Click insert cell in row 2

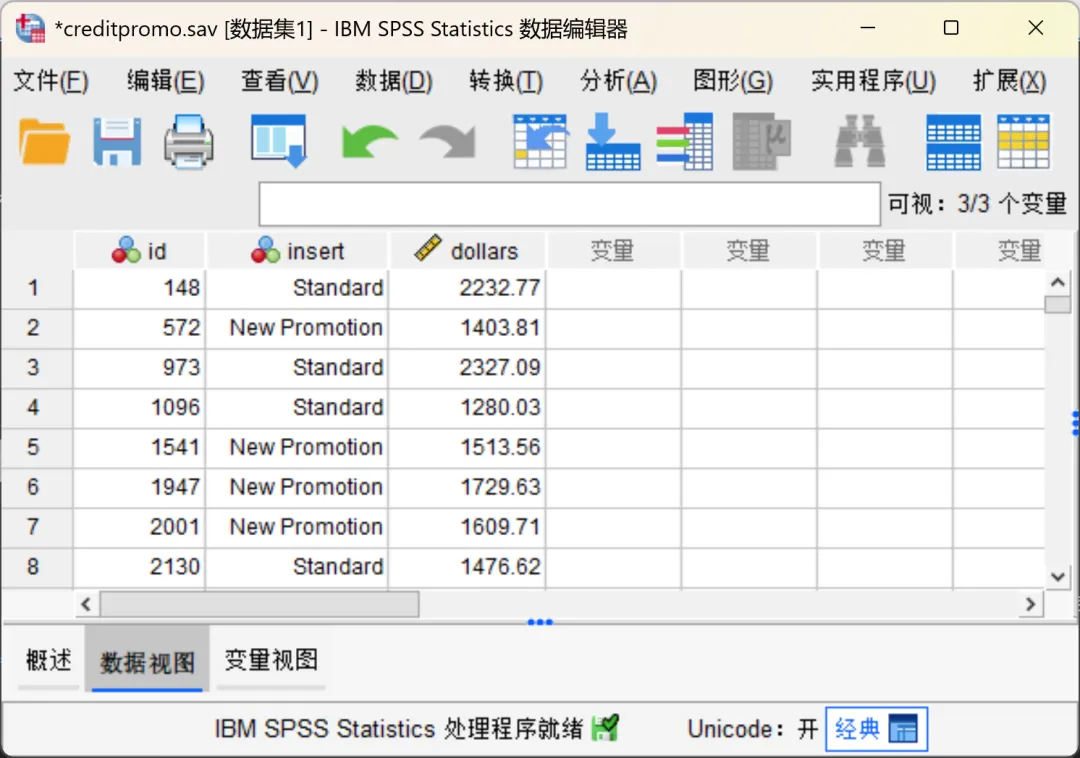tap(297, 328)
